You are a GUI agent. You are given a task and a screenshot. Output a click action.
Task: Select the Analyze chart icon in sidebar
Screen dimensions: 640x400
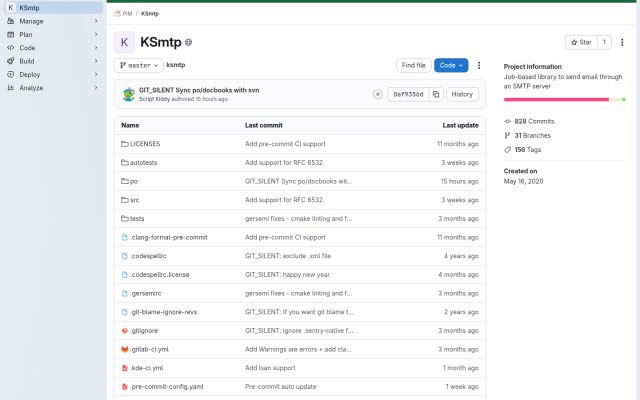11,88
